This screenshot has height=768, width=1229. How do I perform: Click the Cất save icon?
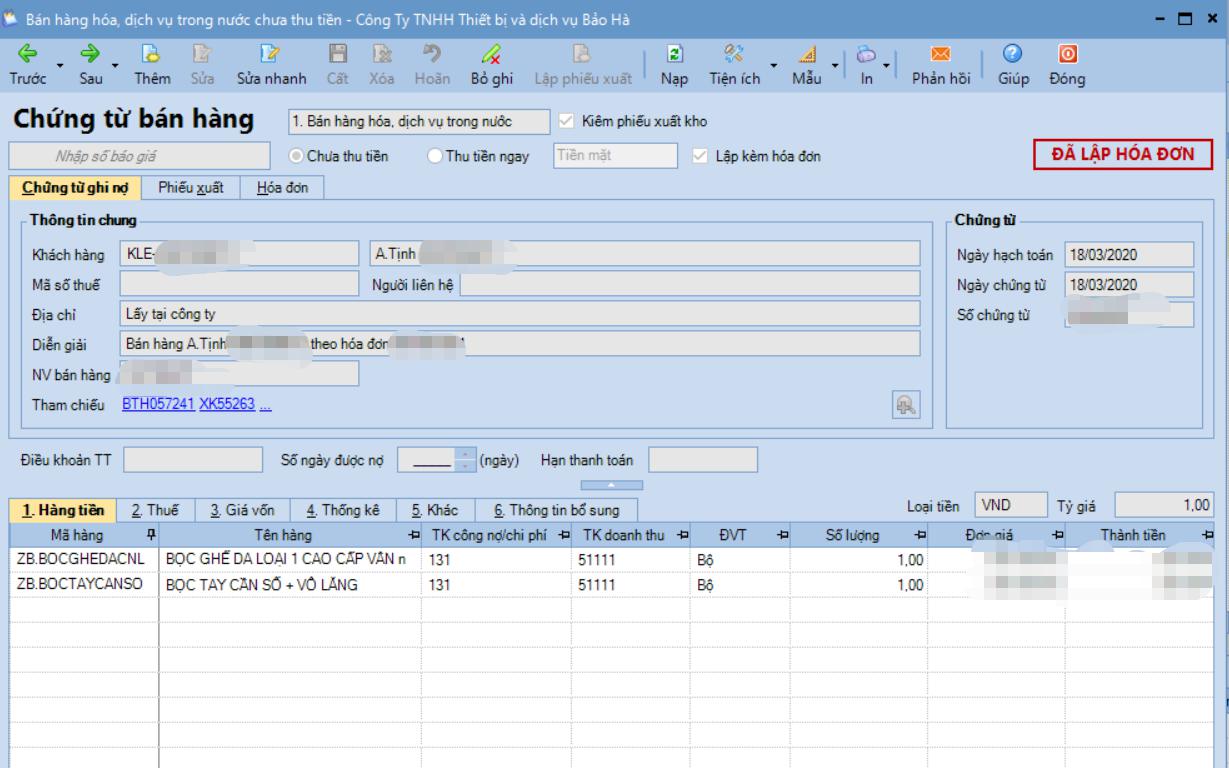click(x=338, y=54)
